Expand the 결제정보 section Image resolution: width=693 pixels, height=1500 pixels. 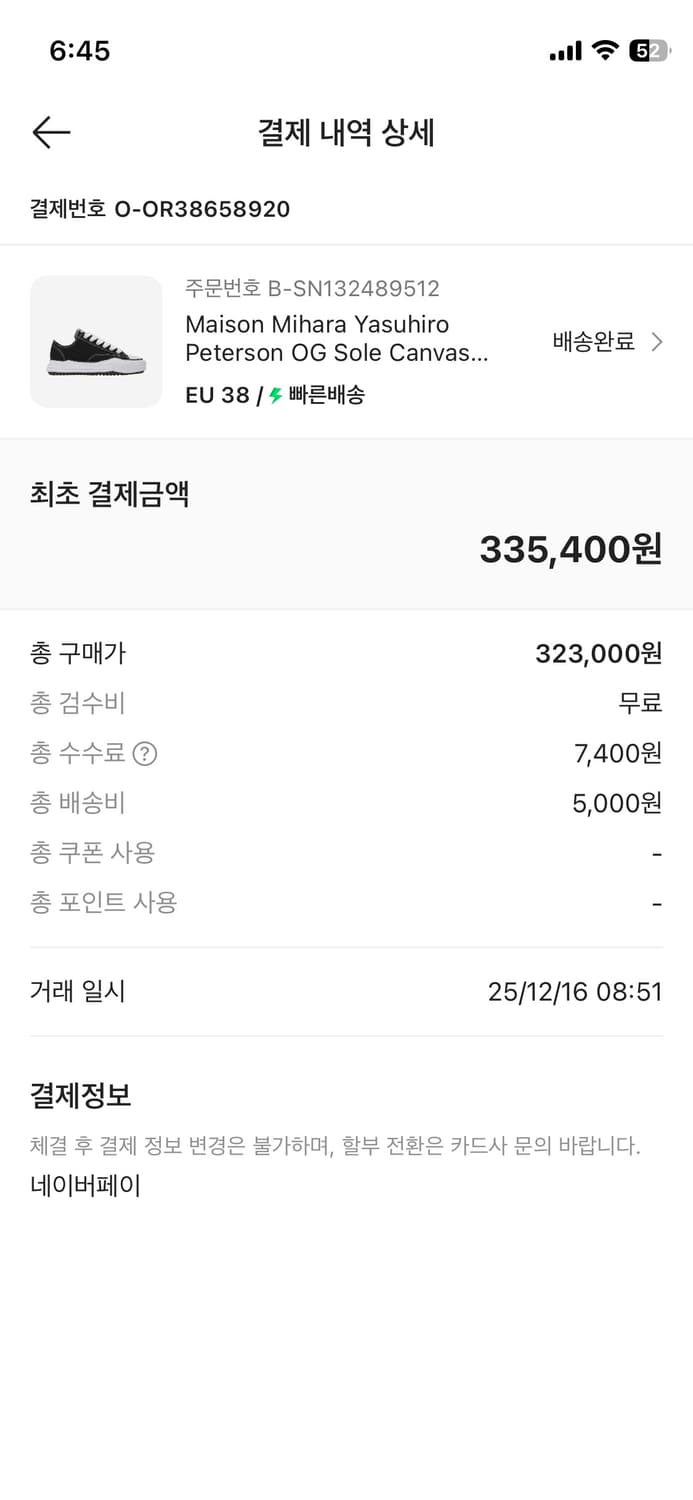pos(78,1095)
